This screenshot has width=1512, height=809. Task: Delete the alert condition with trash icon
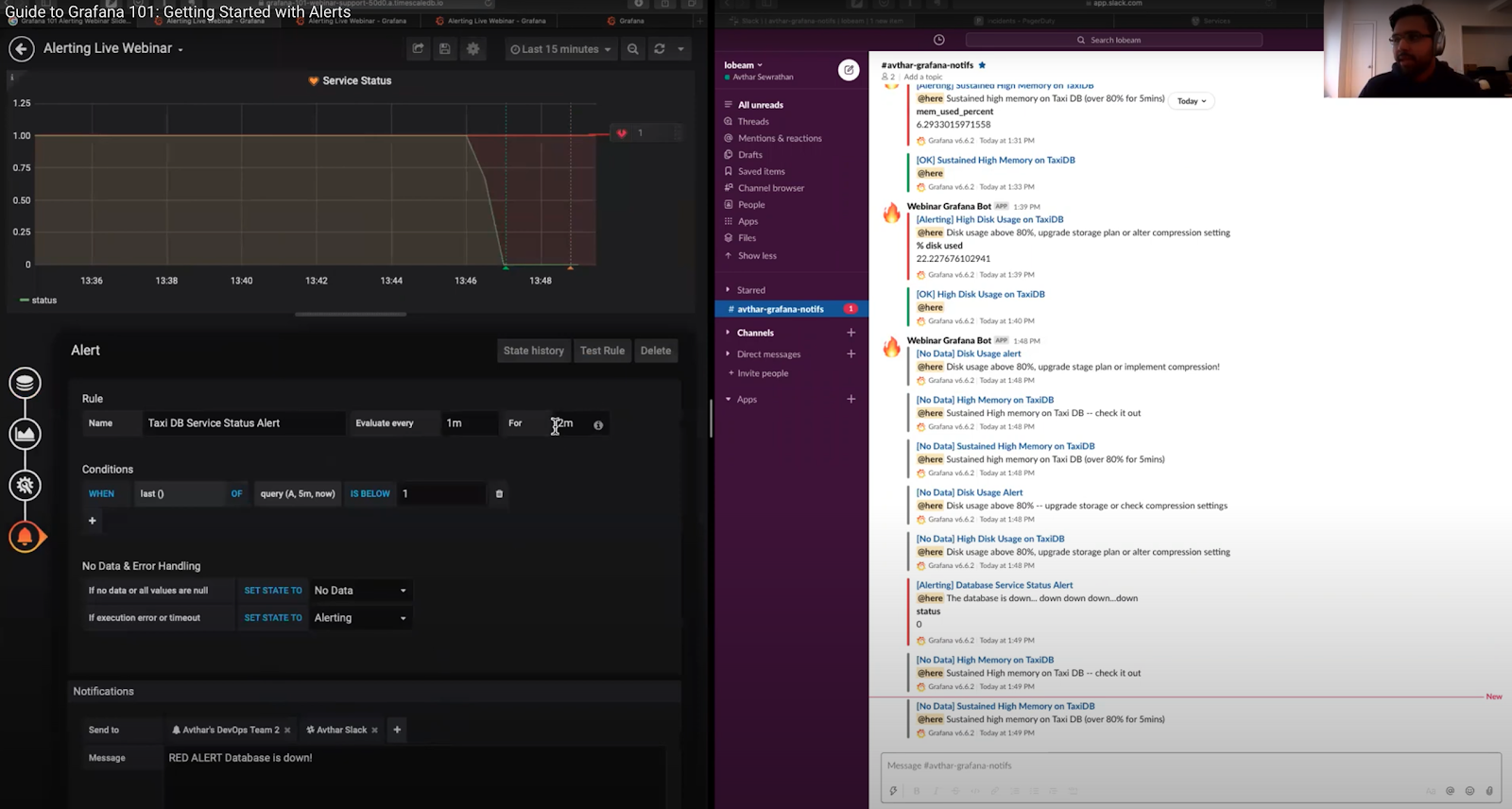(499, 494)
